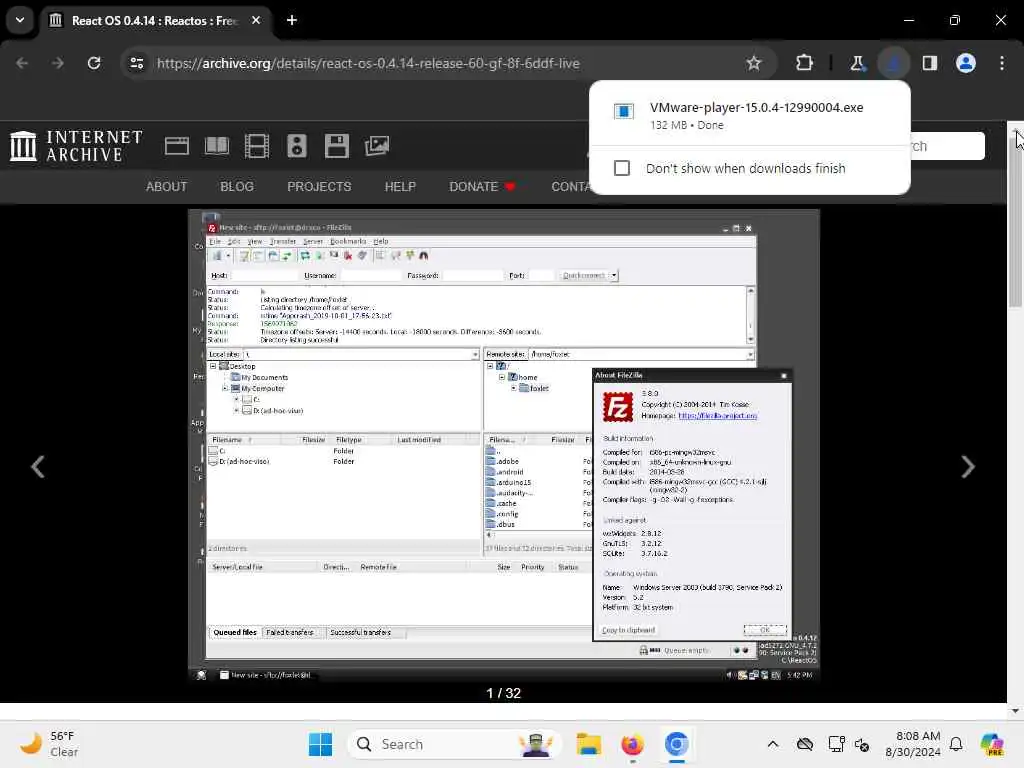Open the BLOG link
Viewport: 1024px width, 768px height.
coord(237,187)
